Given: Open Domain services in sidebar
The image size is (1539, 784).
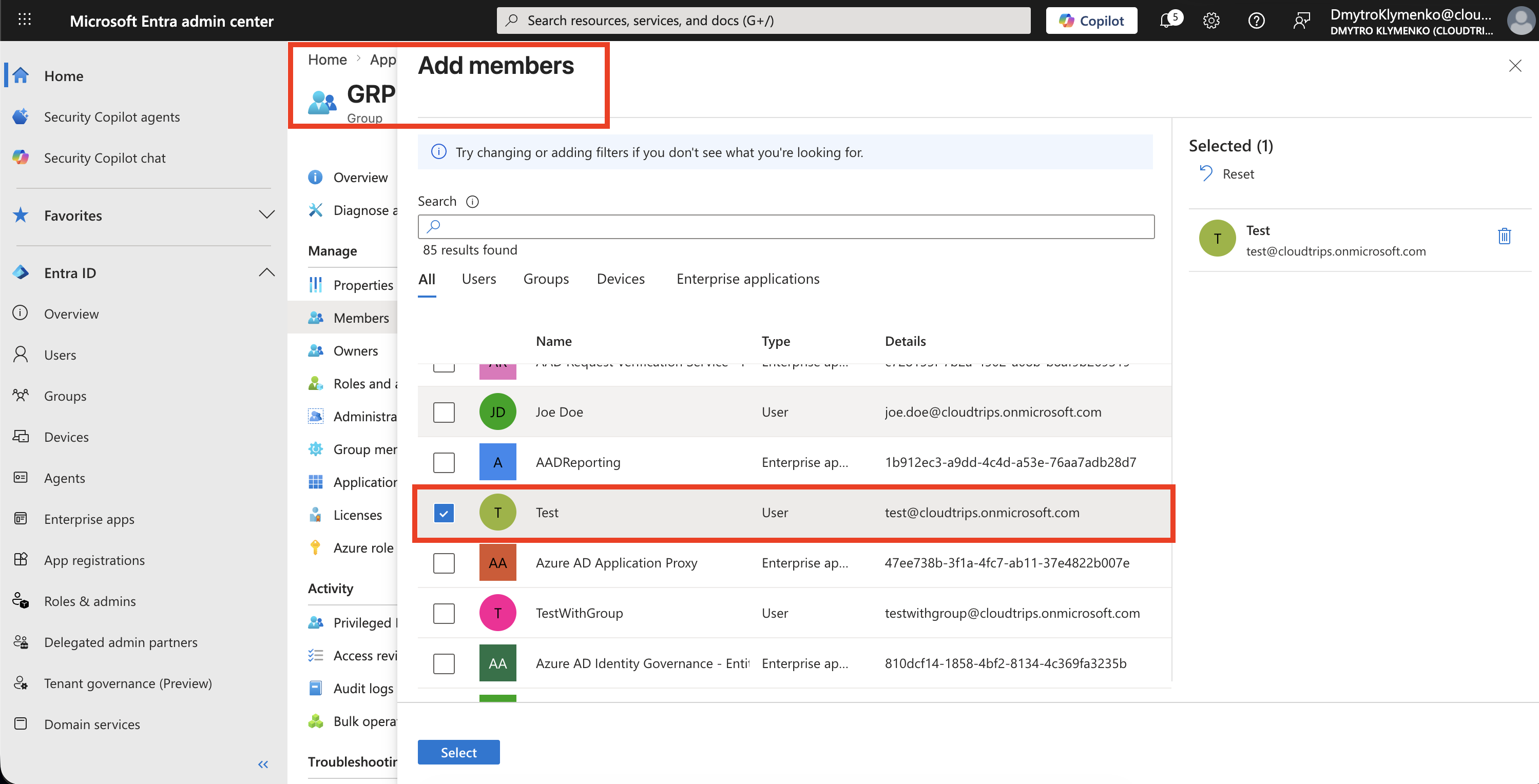Looking at the screenshot, I should (x=91, y=724).
